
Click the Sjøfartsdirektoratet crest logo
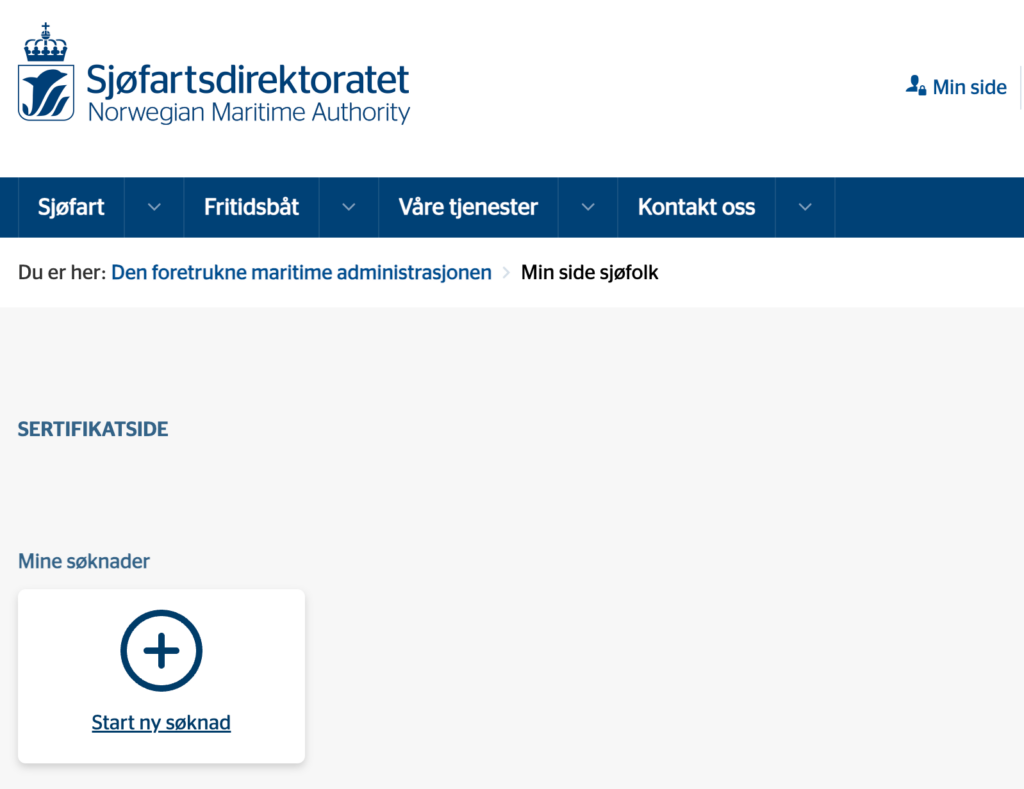tap(46, 72)
